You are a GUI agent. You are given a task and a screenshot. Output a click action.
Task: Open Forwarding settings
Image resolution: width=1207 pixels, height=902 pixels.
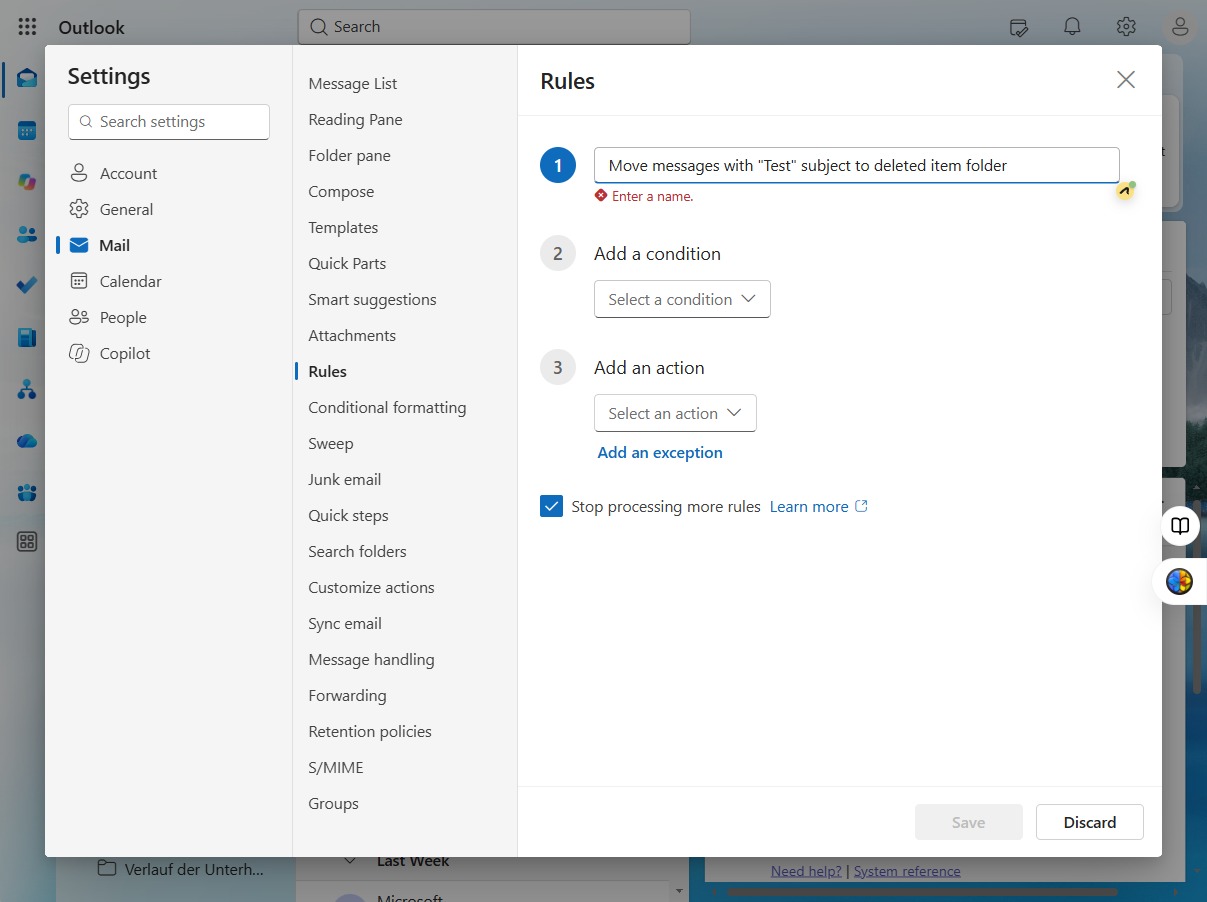pos(347,696)
